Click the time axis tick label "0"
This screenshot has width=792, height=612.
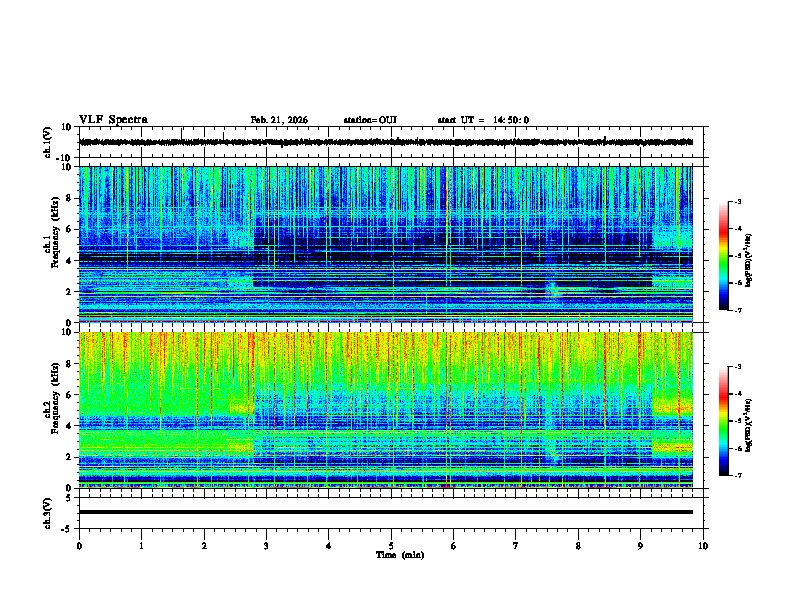point(79,546)
